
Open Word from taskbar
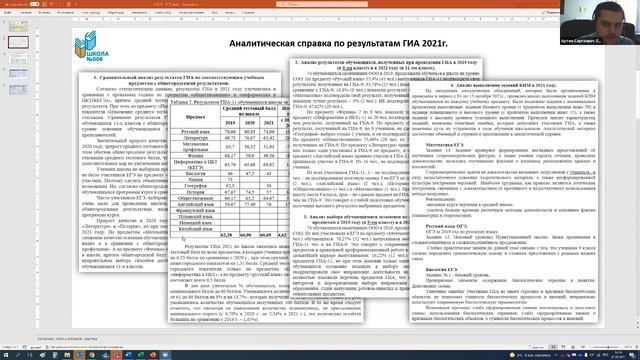click(x=128, y=355)
